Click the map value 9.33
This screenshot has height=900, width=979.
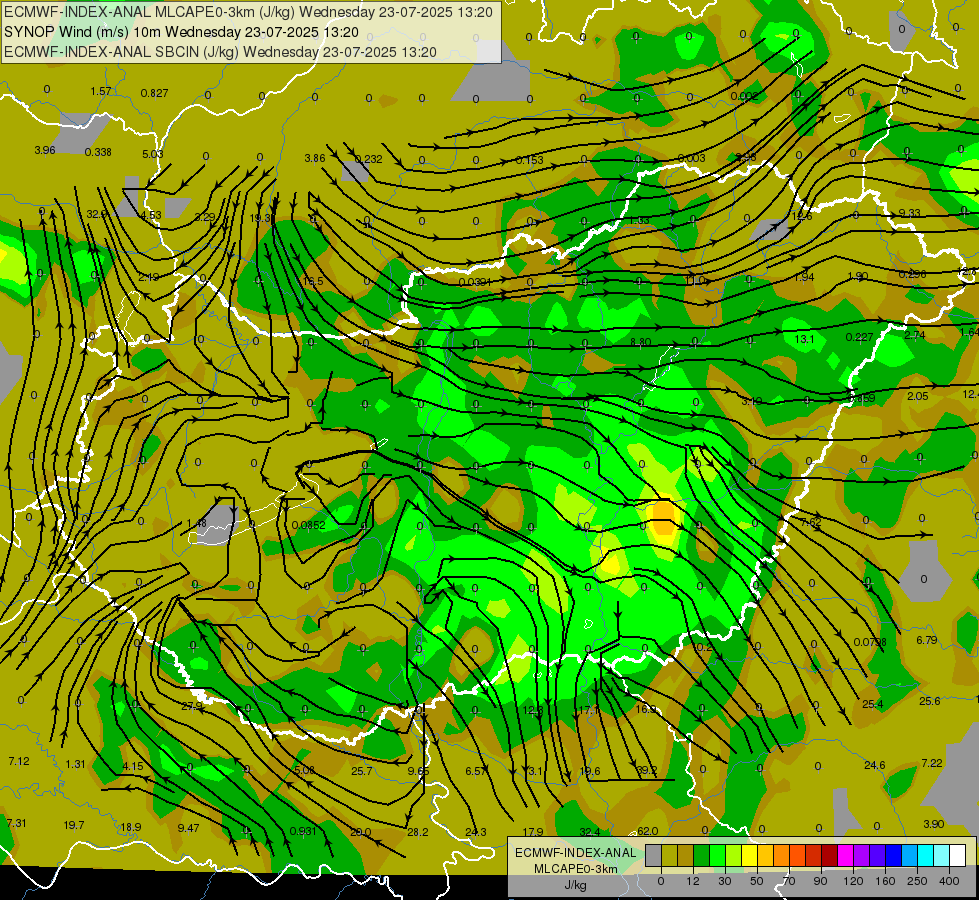click(x=909, y=213)
